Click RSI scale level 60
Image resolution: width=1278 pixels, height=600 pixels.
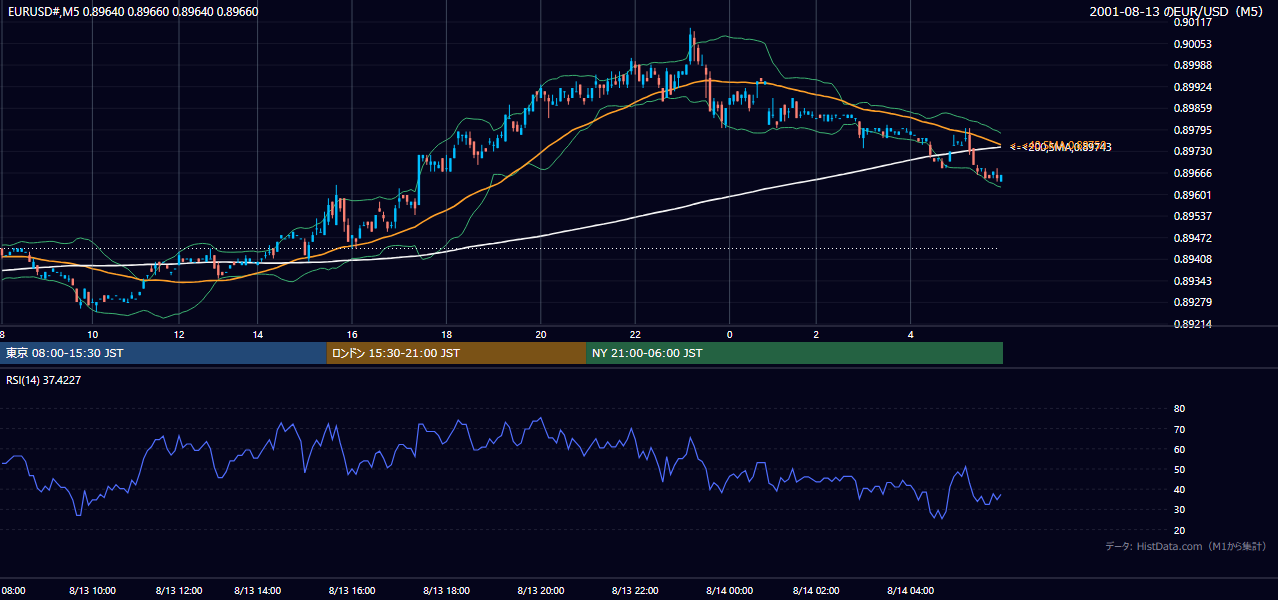point(1179,449)
